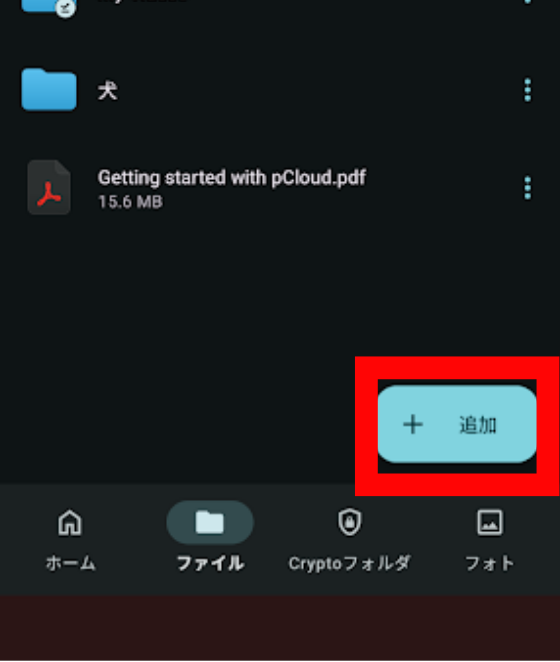Open the partially visible top folder icon
The width and height of the screenshot is (560, 662).
tap(48, 8)
